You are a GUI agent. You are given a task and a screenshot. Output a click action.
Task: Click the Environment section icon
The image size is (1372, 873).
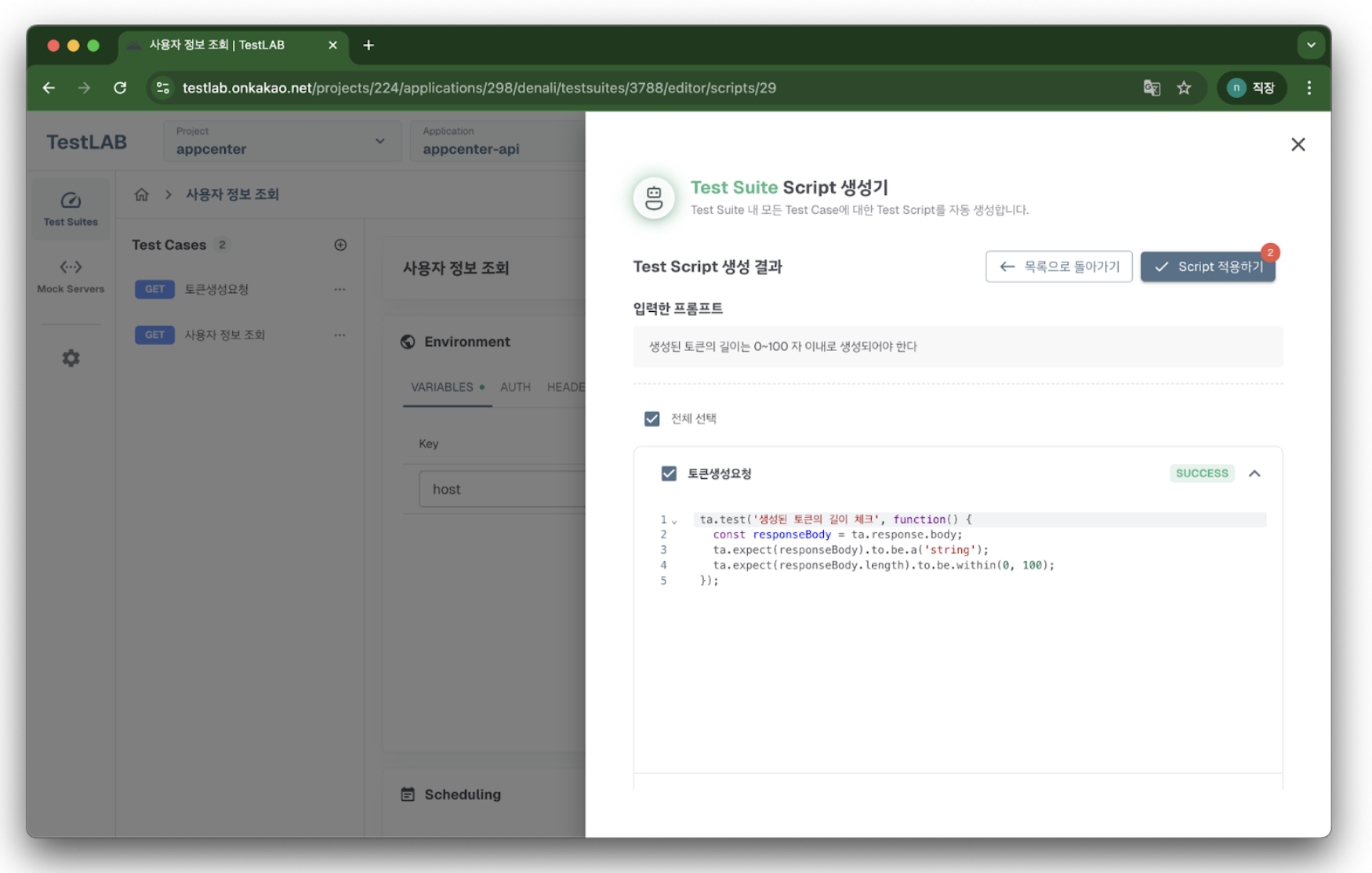(407, 341)
